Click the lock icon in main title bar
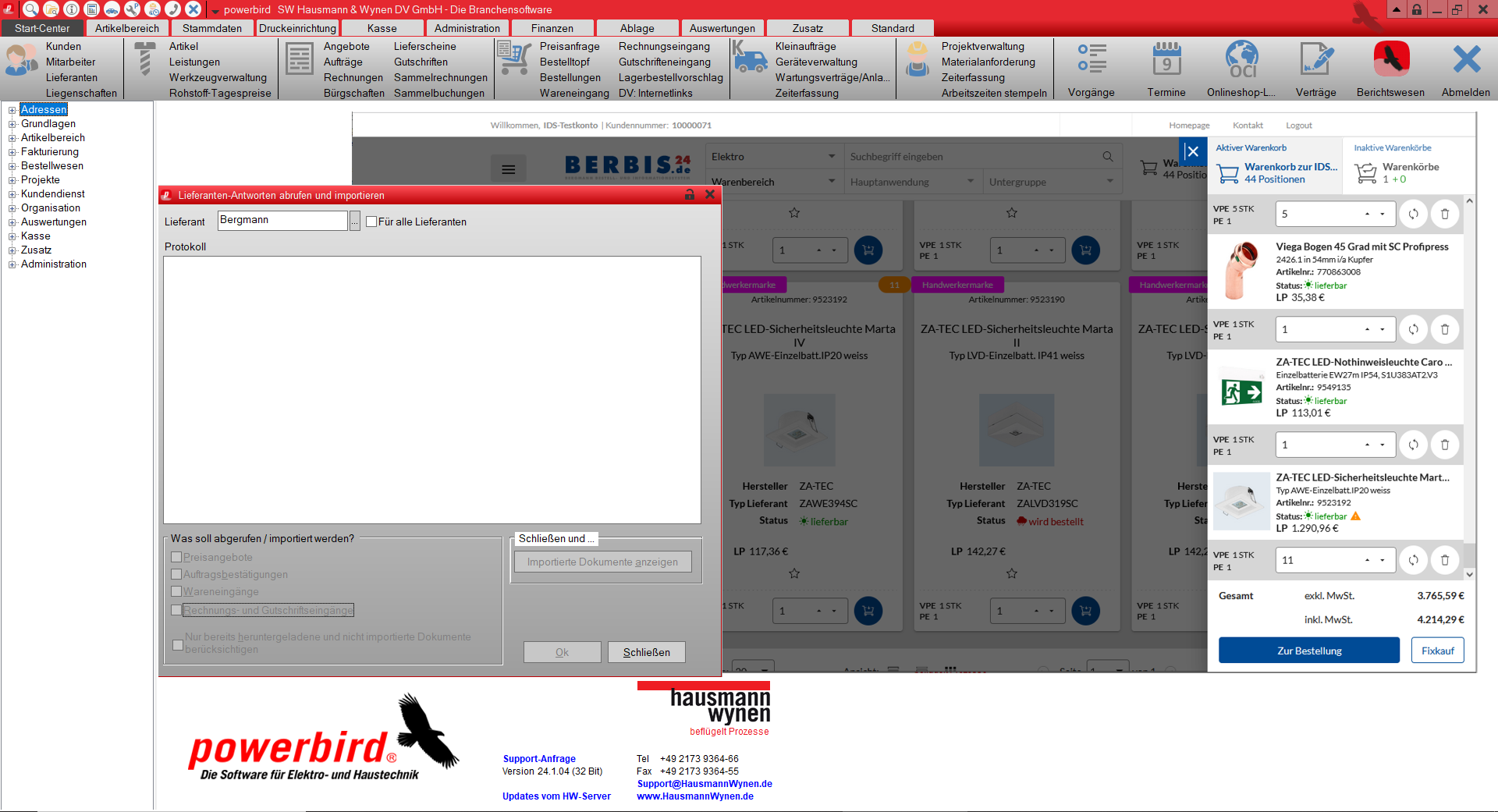1498x812 pixels. coord(1417,9)
